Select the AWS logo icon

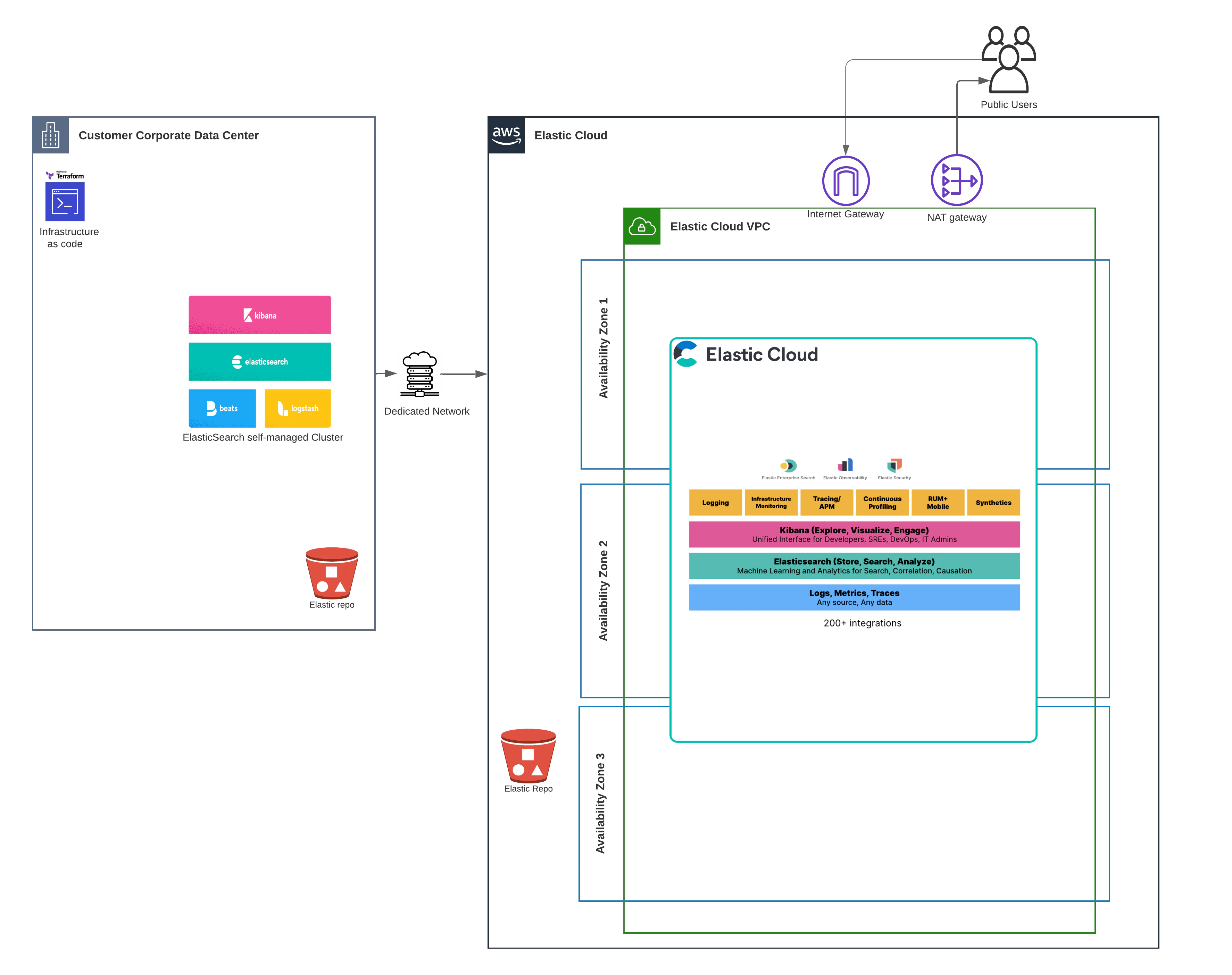[x=506, y=135]
